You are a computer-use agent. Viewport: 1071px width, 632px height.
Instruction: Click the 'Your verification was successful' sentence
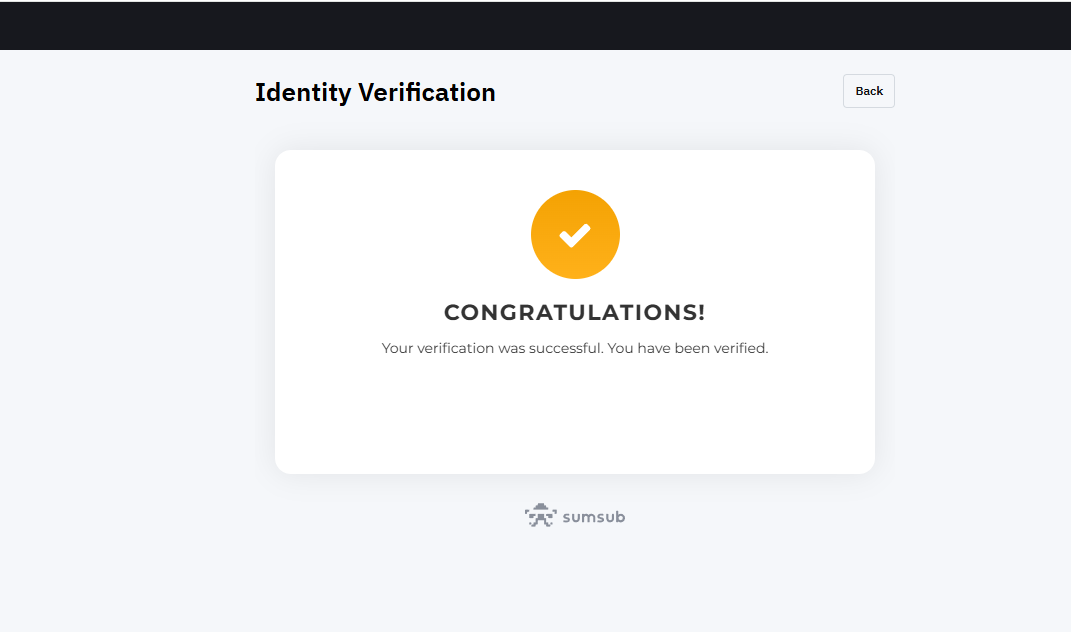pos(492,348)
